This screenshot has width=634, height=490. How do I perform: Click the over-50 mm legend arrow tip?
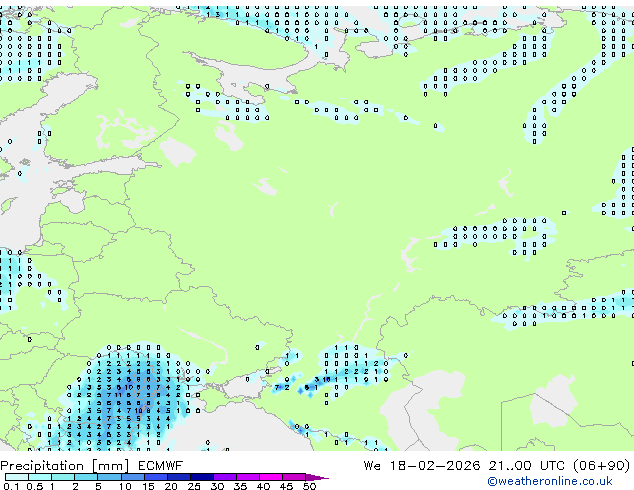(317, 478)
